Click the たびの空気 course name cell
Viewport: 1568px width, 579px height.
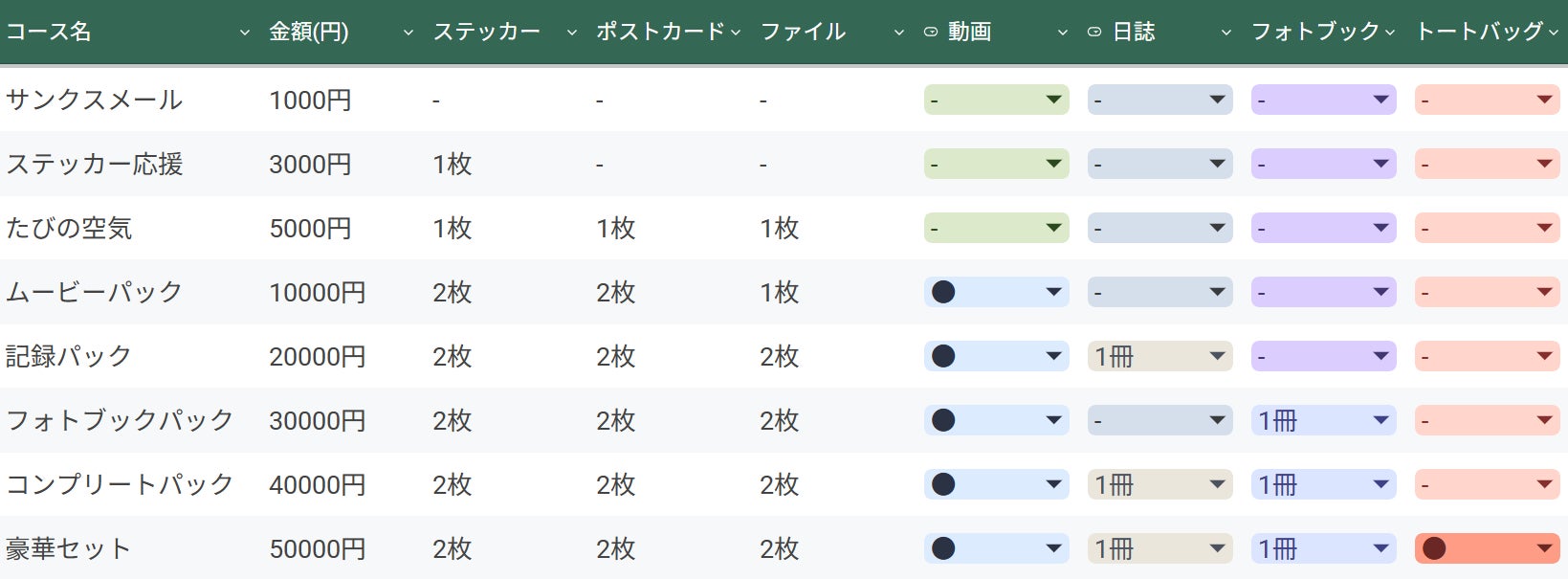click(x=69, y=229)
